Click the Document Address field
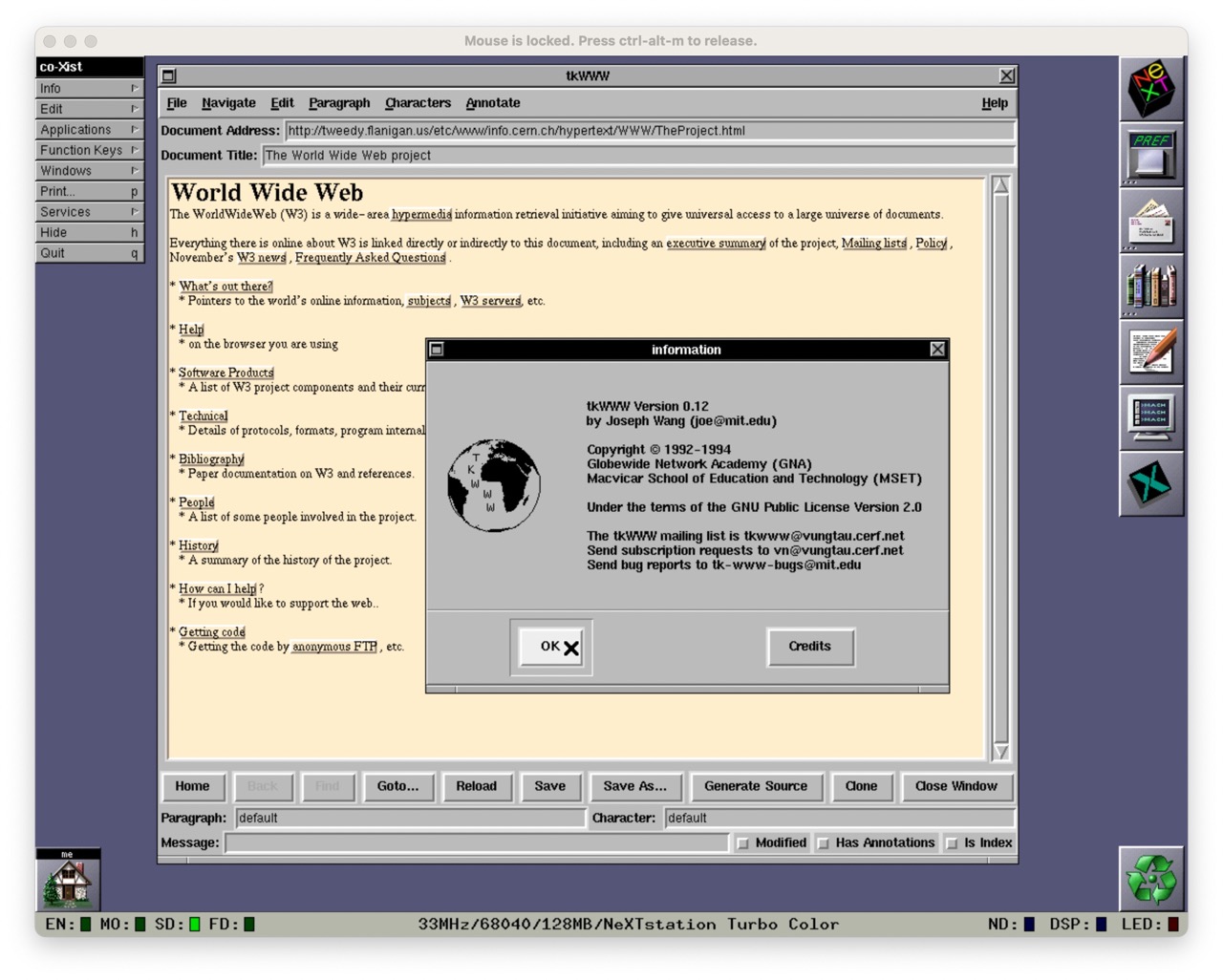Image resolution: width=1223 pixels, height=980 pixels. pos(649,131)
